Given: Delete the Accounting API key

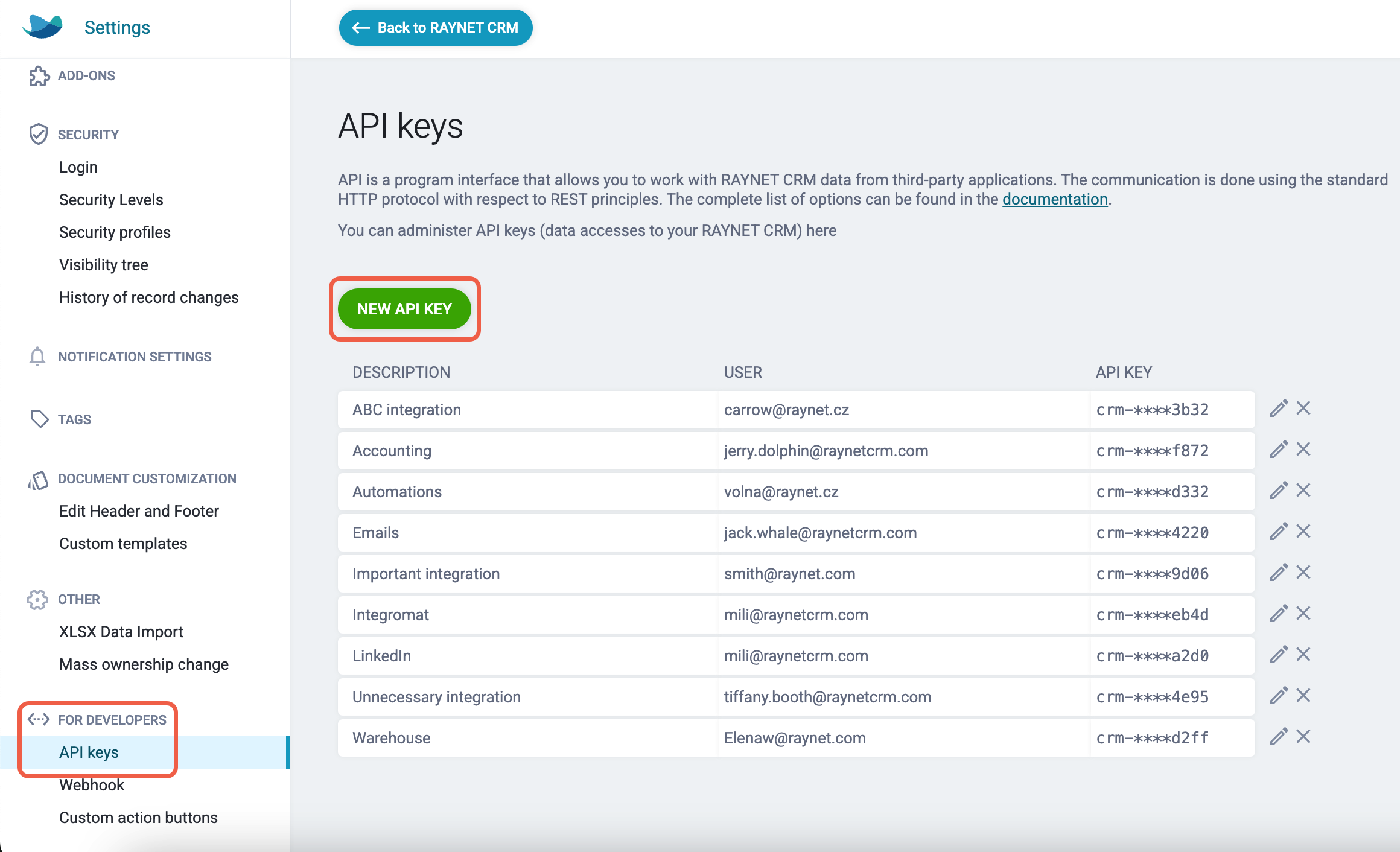Looking at the screenshot, I should [1303, 450].
